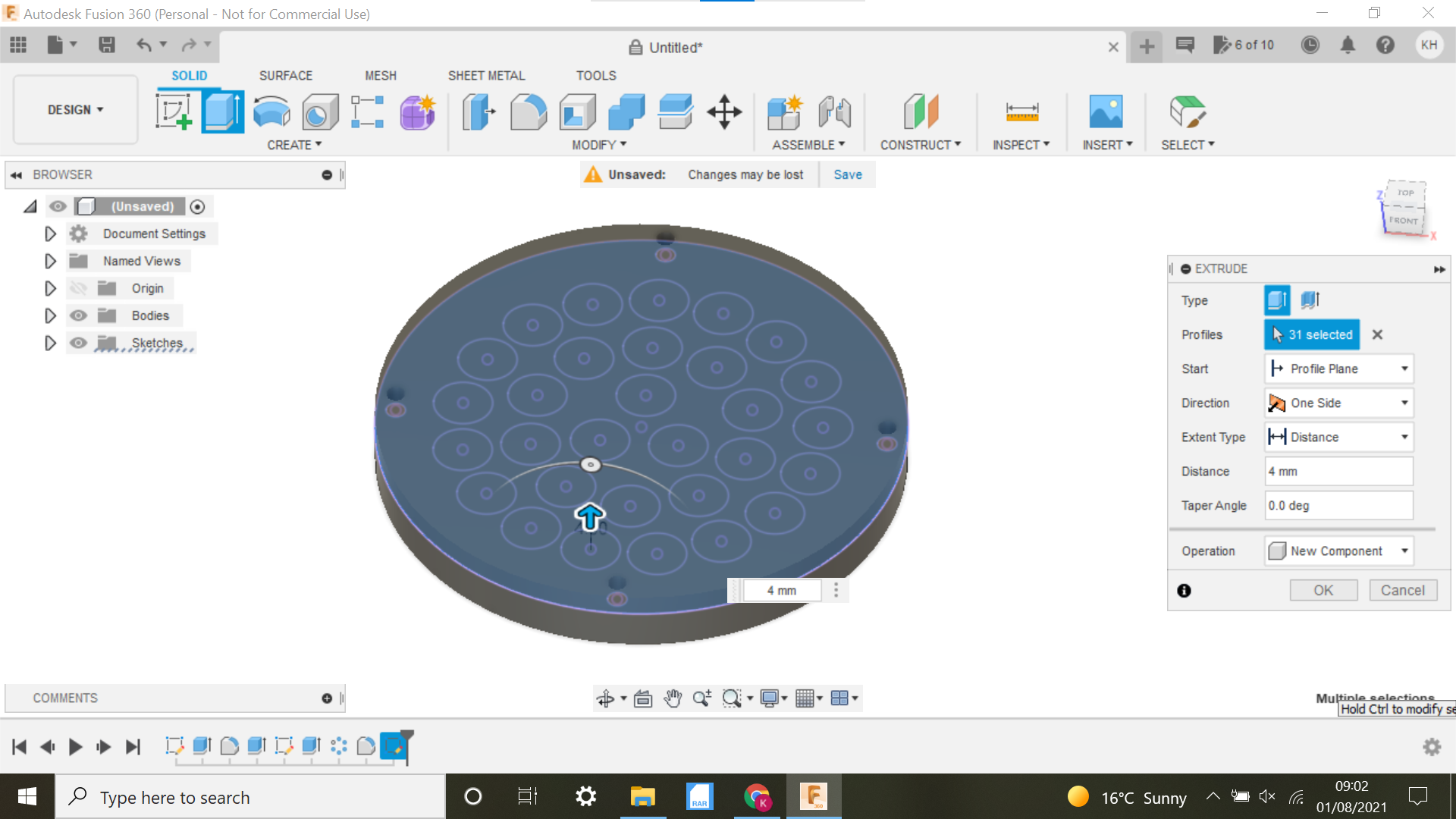Viewport: 1456px width, 819px height.
Task: Open the Extent Type dropdown menu
Action: click(x=1405, y=437)
